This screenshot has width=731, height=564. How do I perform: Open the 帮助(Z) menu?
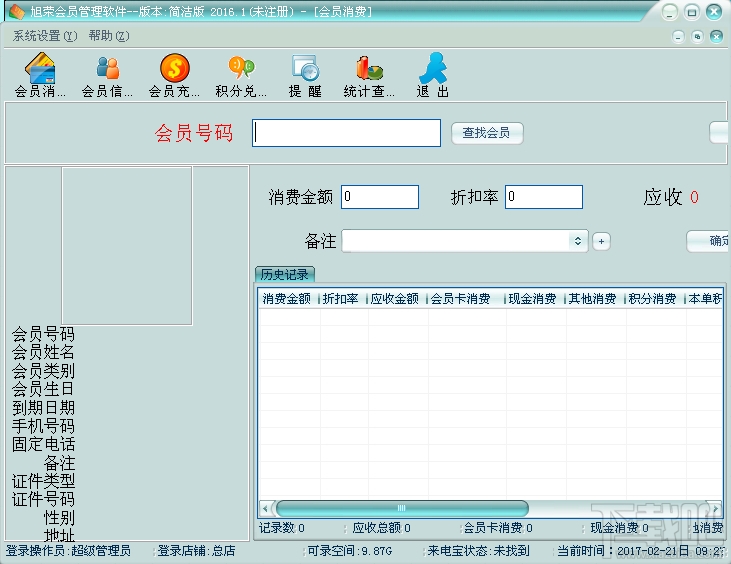109,36
